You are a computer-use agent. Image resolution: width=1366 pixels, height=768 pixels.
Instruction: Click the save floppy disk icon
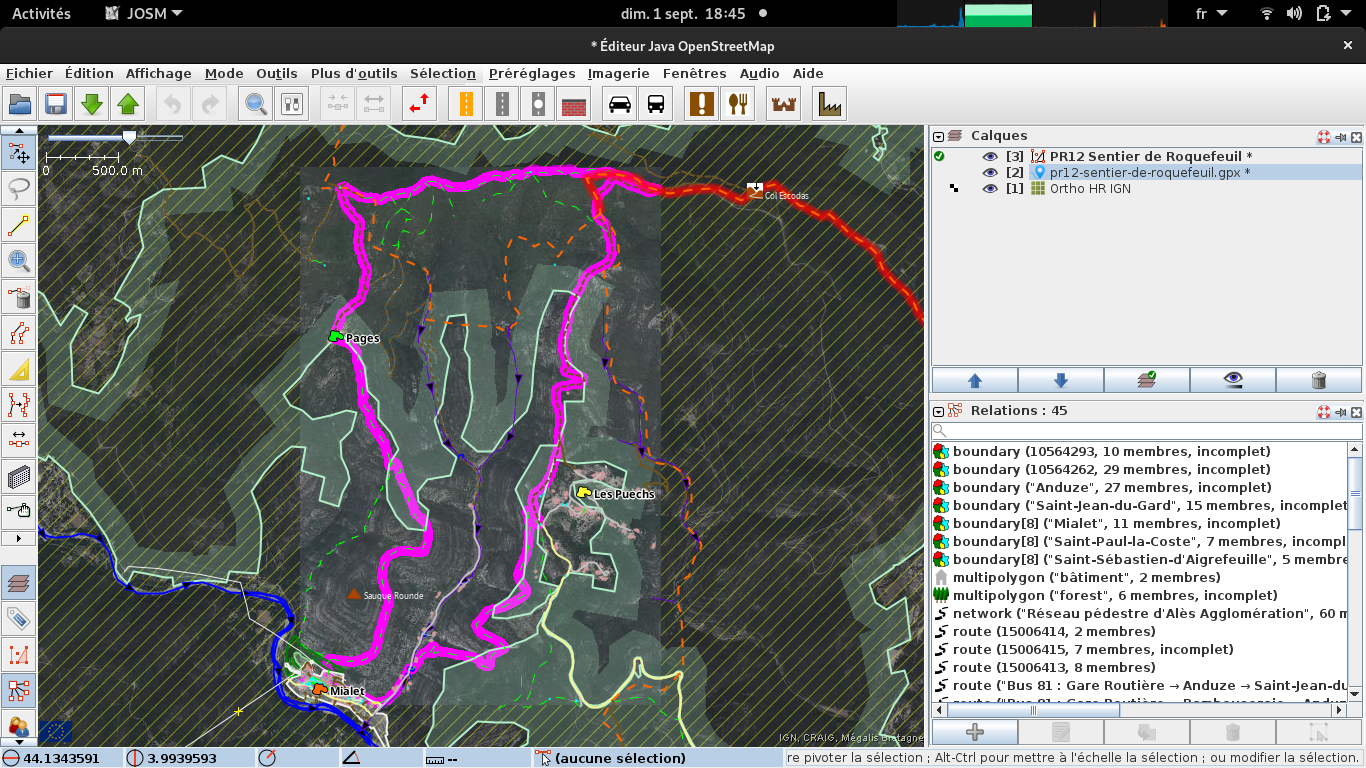click(55, 104)
